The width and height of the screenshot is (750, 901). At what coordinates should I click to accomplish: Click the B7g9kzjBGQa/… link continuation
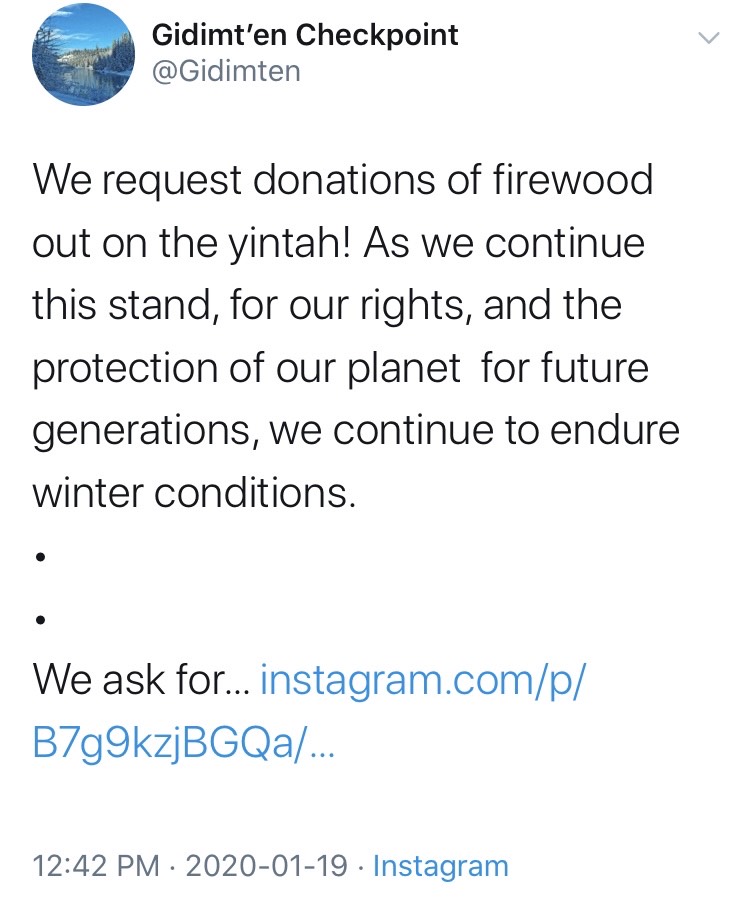[183, 742]
